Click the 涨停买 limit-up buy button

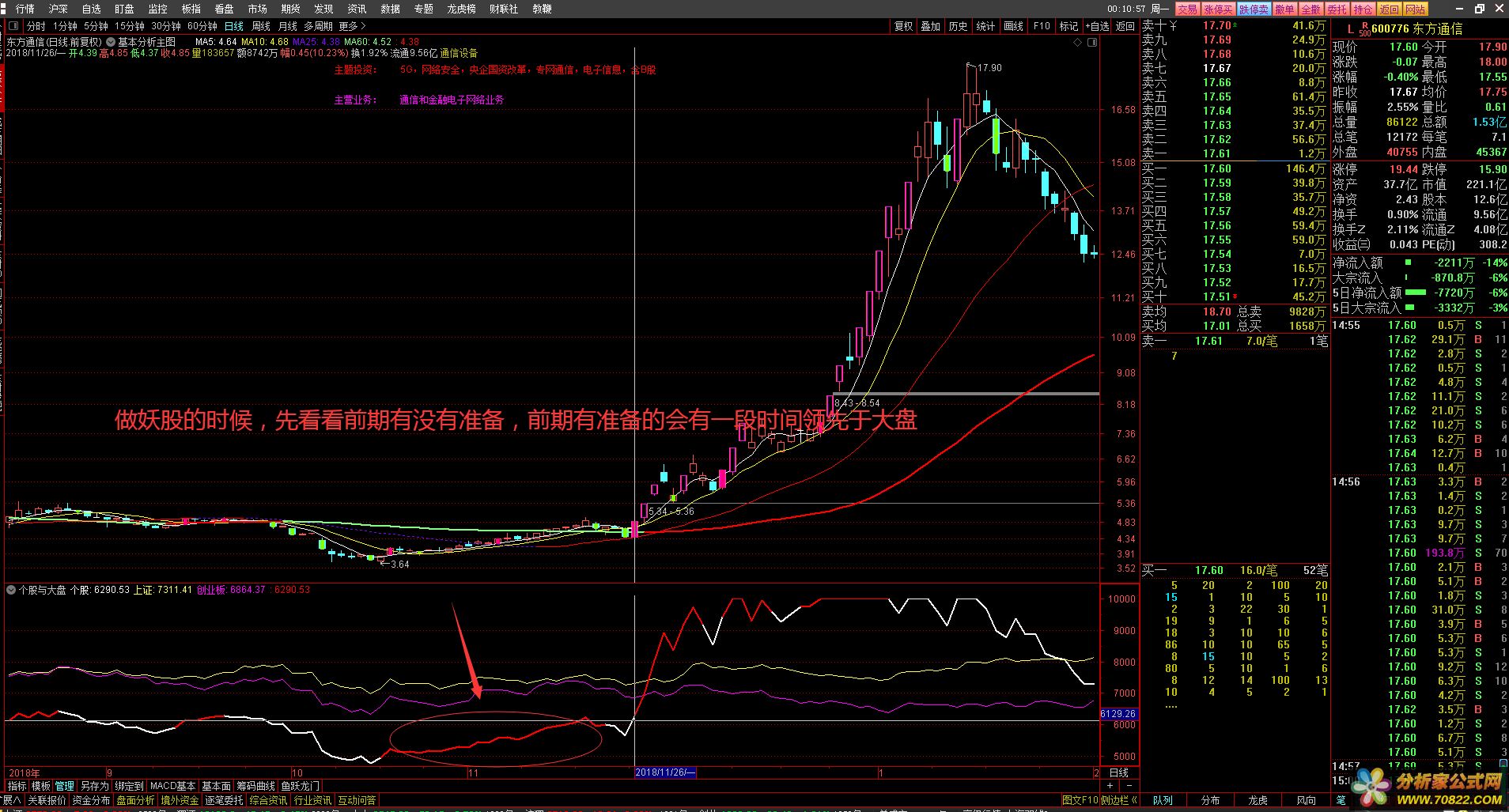click(1218, 9)
